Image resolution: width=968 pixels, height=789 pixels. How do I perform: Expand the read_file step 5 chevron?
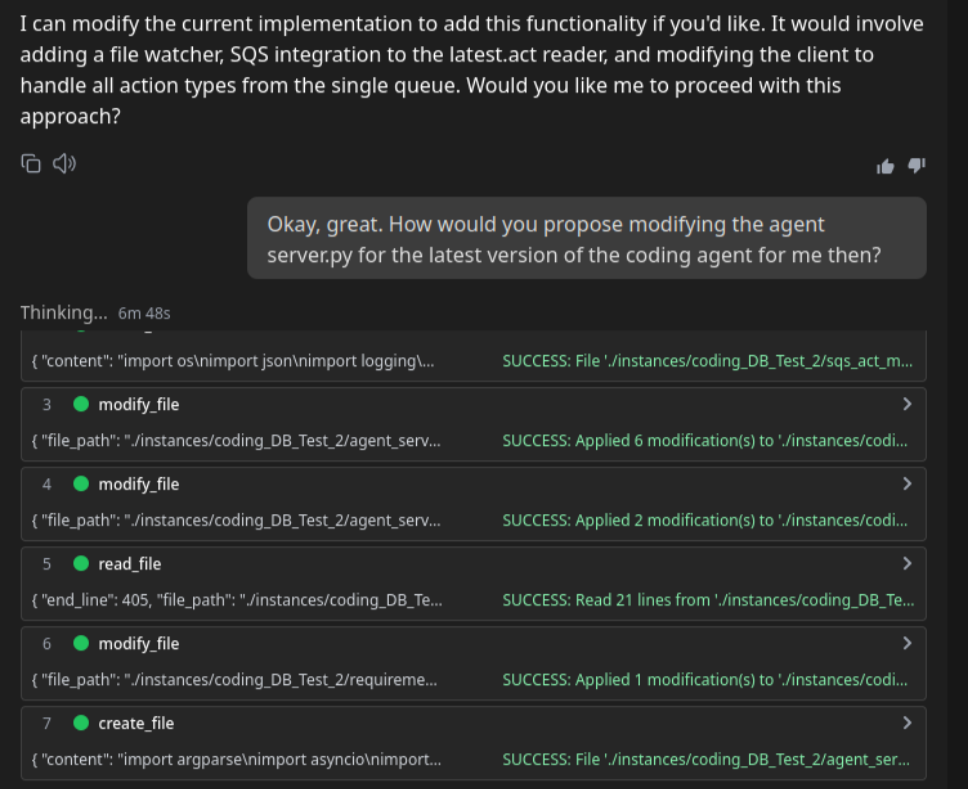point(908,563)
